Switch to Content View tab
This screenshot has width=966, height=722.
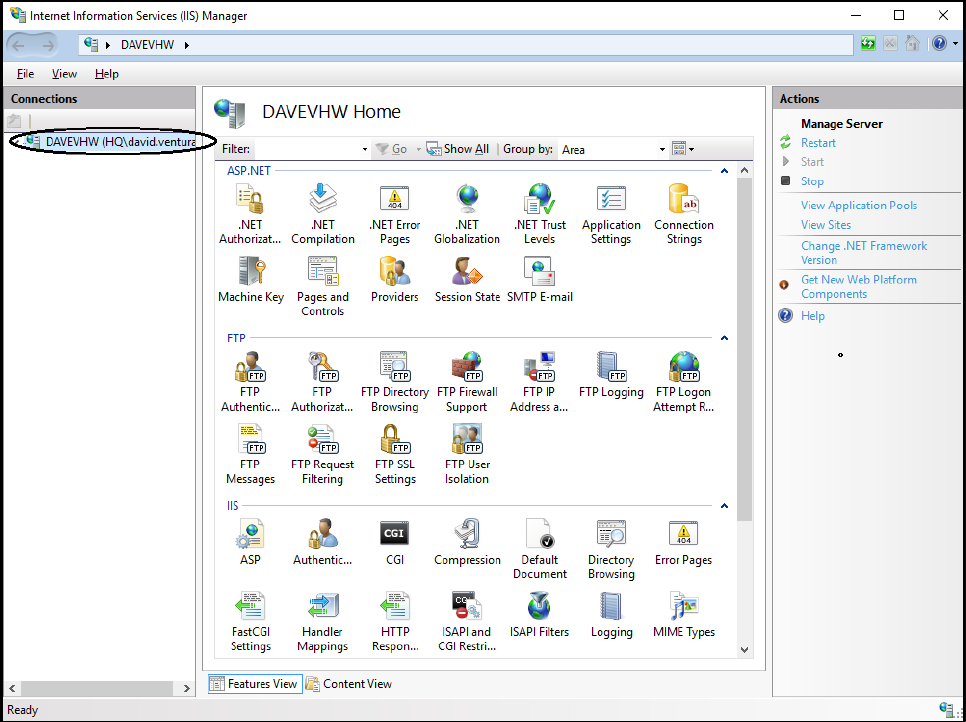pos(349,684)
